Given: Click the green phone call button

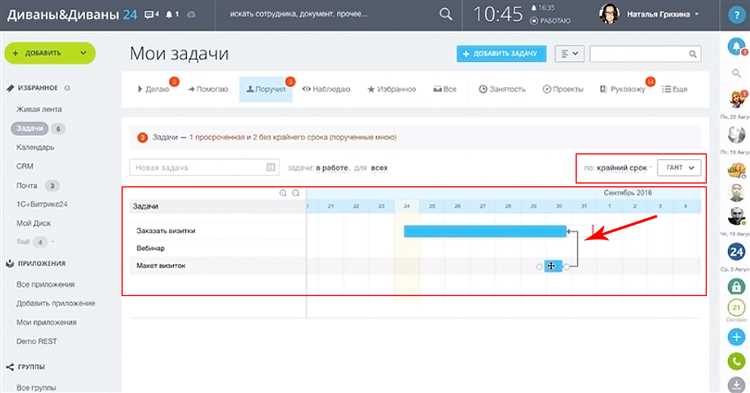Looking at the screenshot, I should point(736,361).
